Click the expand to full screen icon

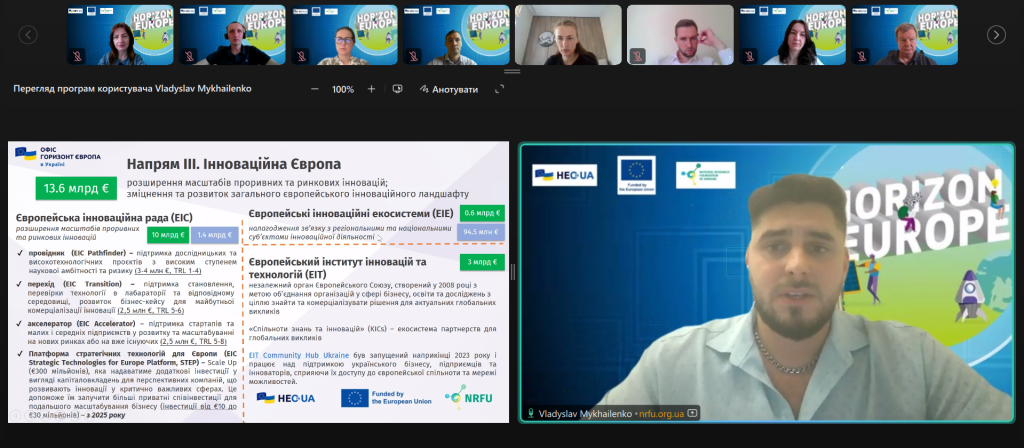point(500,89)
